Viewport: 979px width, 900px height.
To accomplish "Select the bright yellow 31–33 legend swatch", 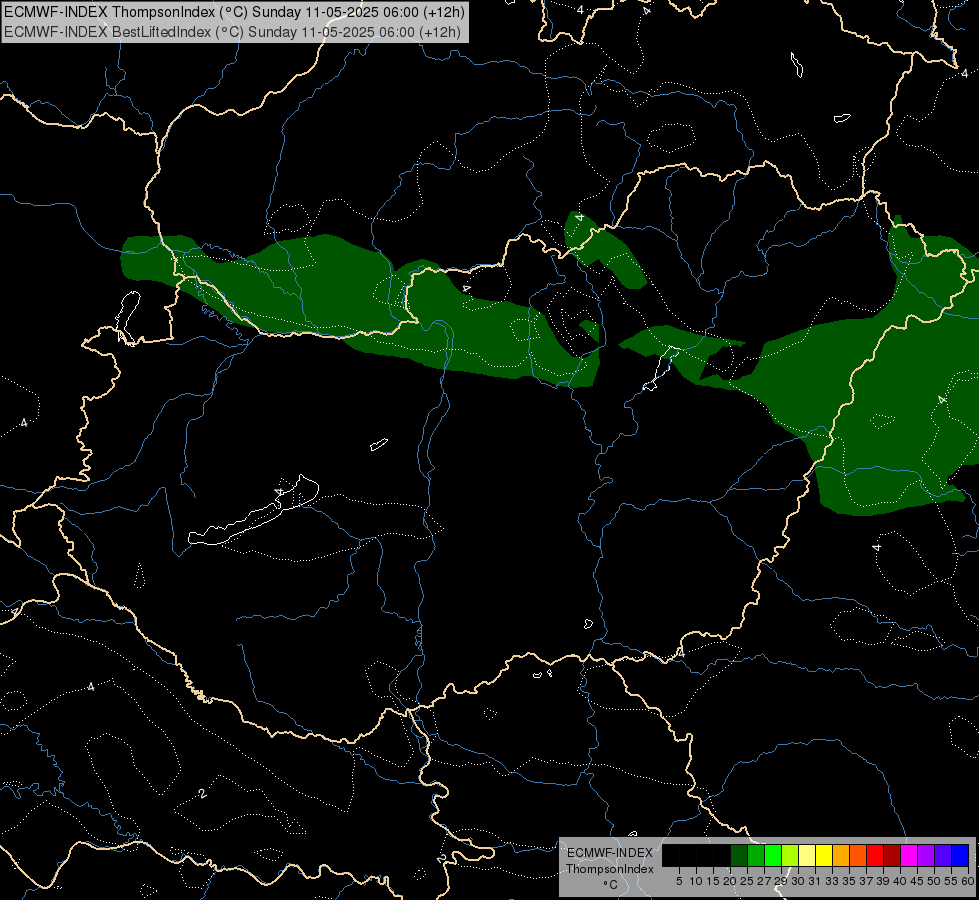I will click(824, 855).
